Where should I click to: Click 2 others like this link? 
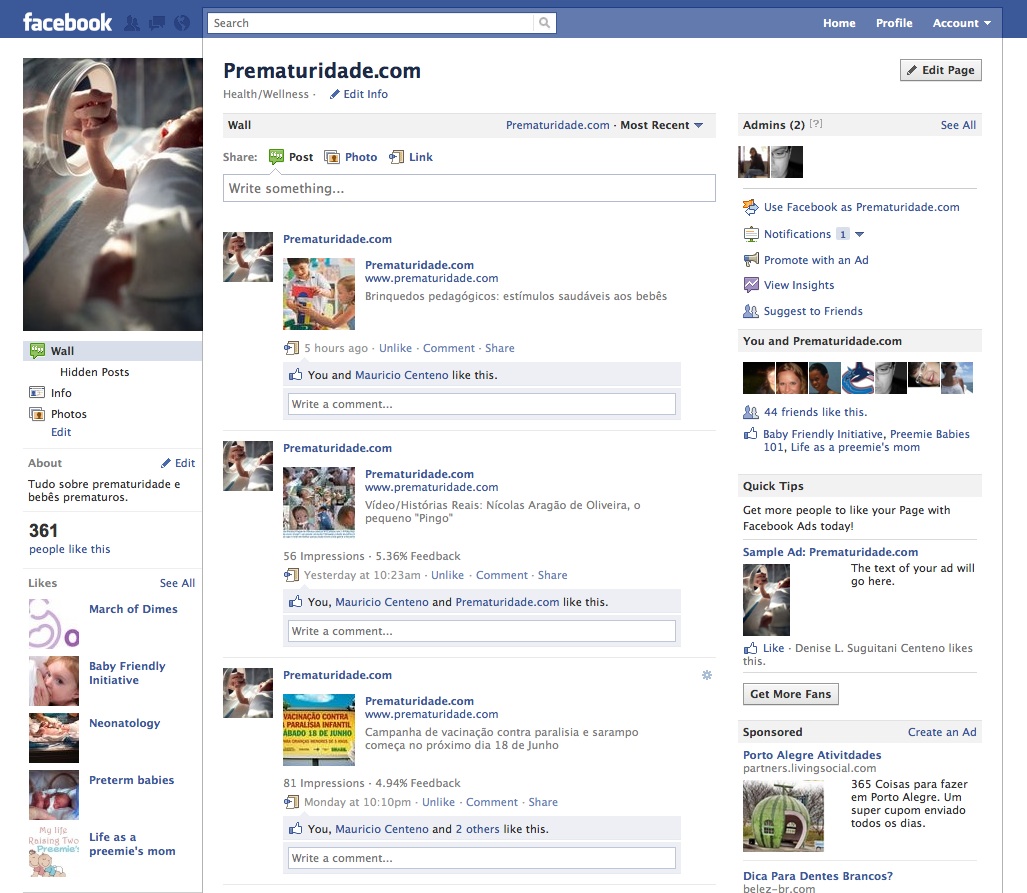[477, 829]
